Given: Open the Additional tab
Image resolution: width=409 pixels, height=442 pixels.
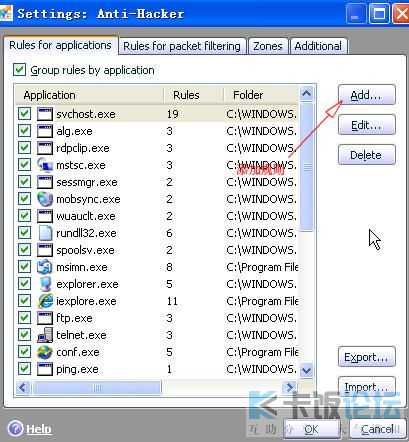Looking at the screenshot, I should point(318,46).
